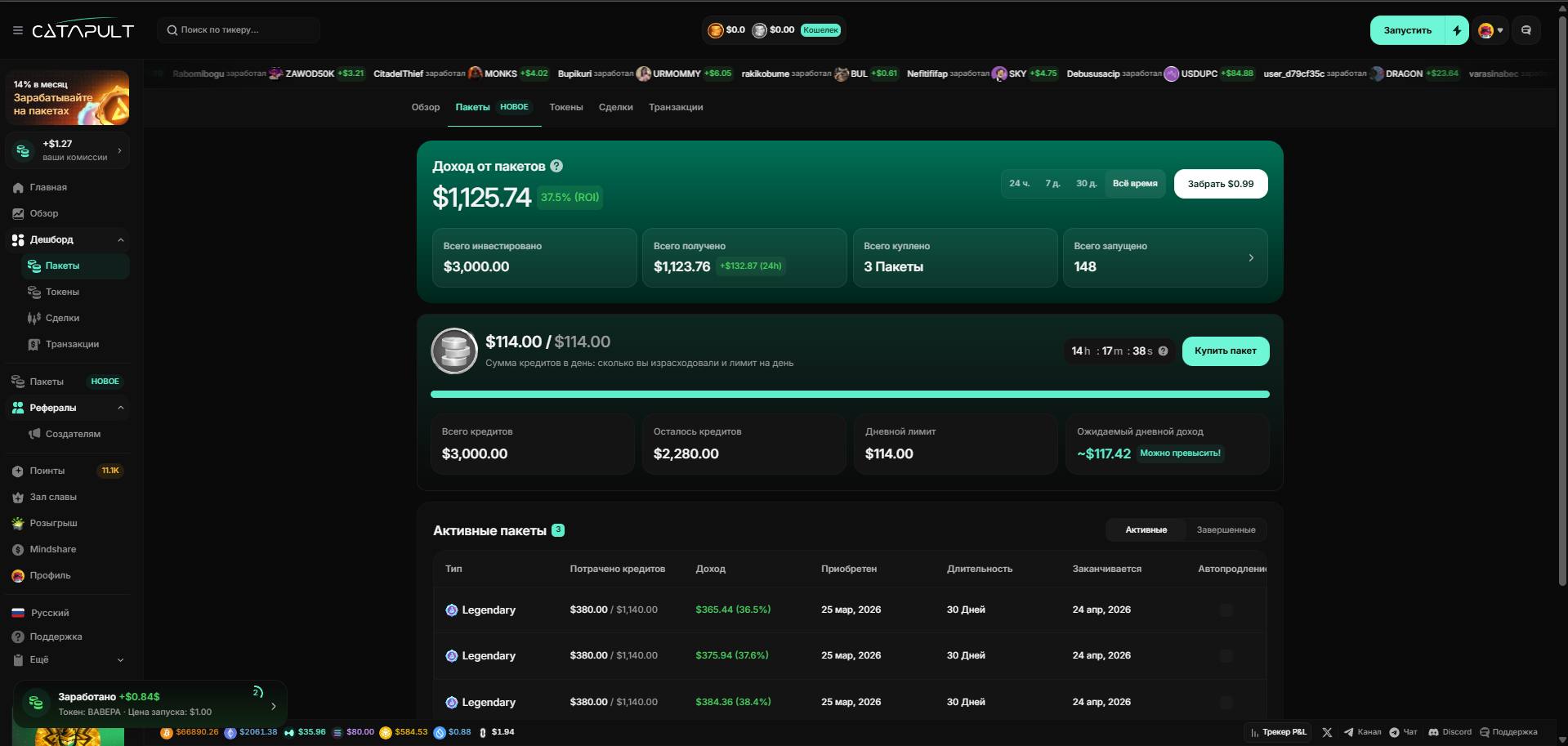Click the daily credits progress bar

pos(850,395)
